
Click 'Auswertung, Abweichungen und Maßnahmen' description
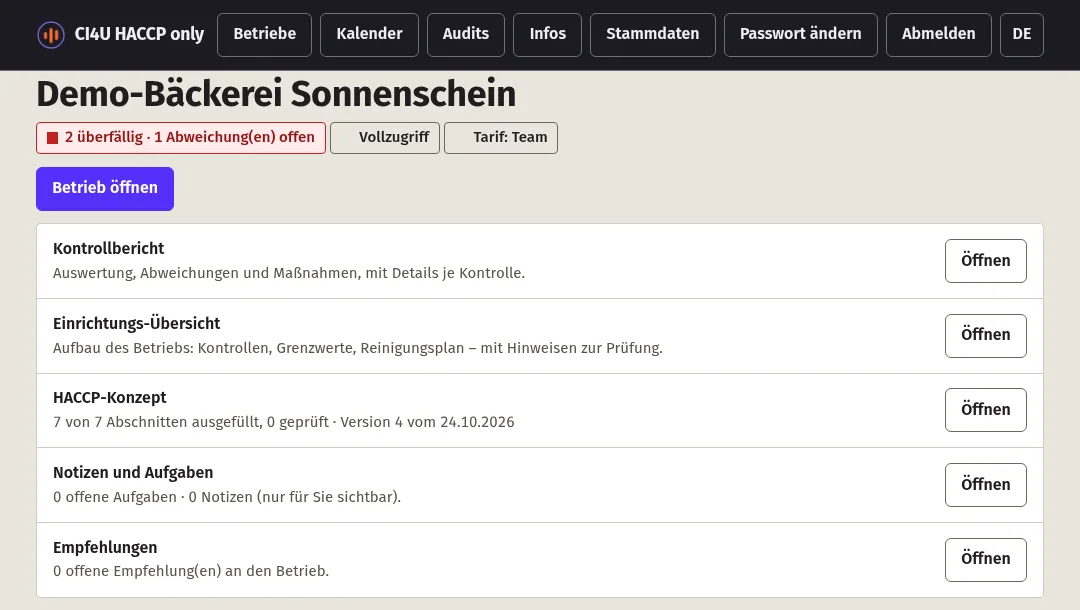coord(289,273)
